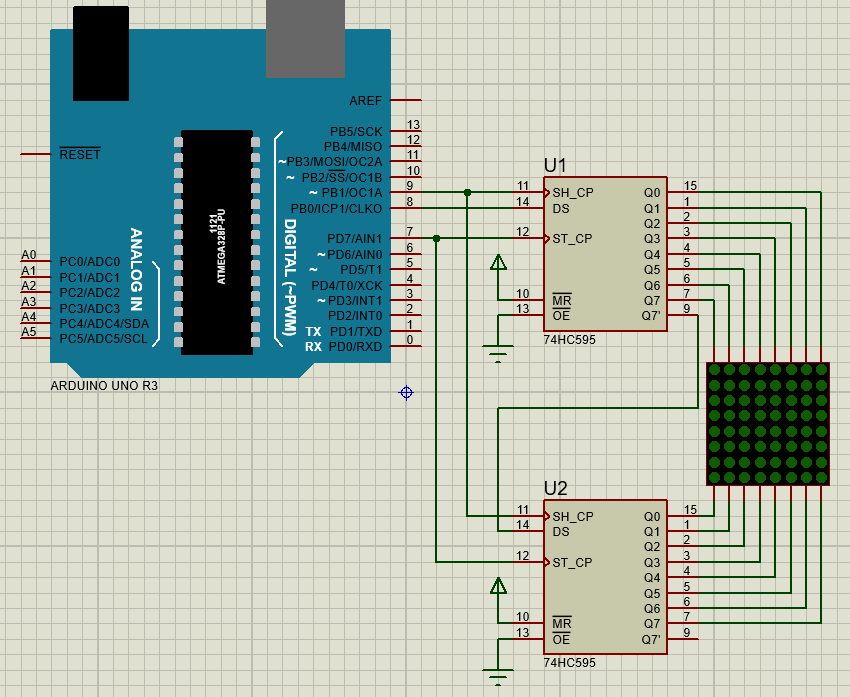Viewport: 850px width, 697px height.
Task: Click the DS pin of U2
Action: 561,532
